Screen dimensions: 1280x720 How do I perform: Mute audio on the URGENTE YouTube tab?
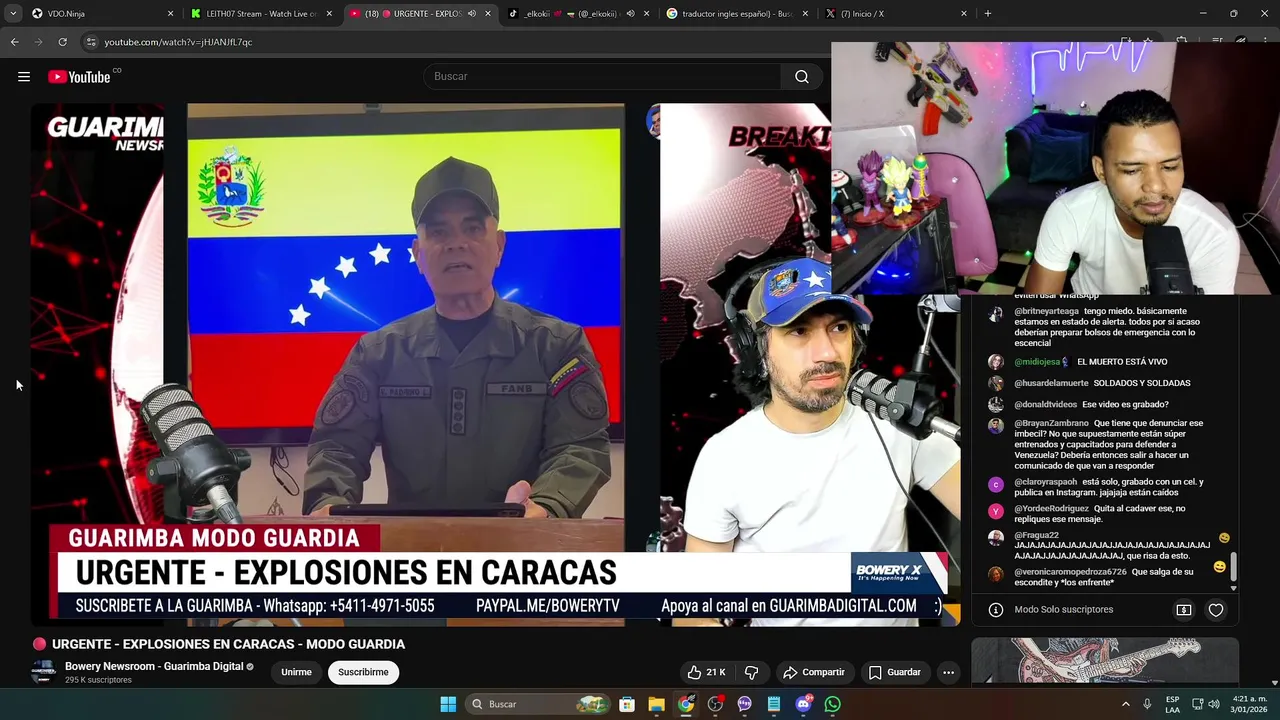(472, 14)
